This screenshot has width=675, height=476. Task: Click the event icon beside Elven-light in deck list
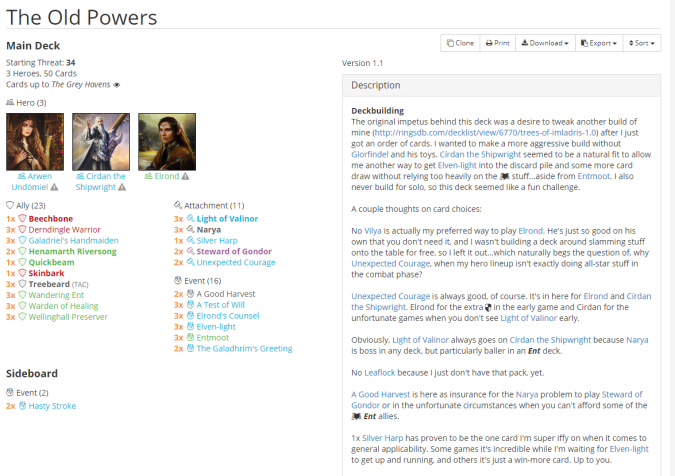click(x=190, y=327)
